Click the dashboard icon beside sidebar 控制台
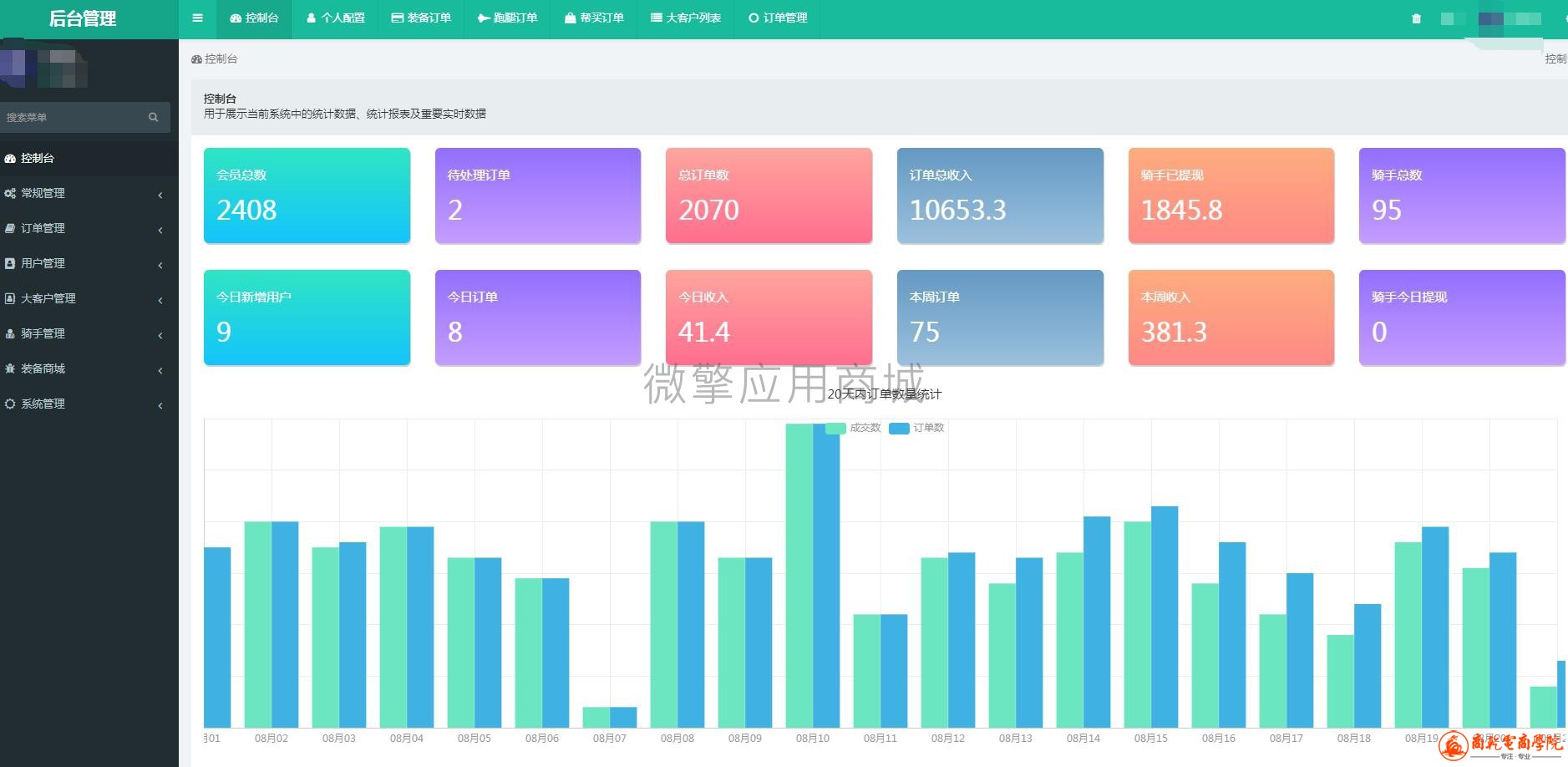The height and width of the screenshot is (767, 1568). pos(10,158)
